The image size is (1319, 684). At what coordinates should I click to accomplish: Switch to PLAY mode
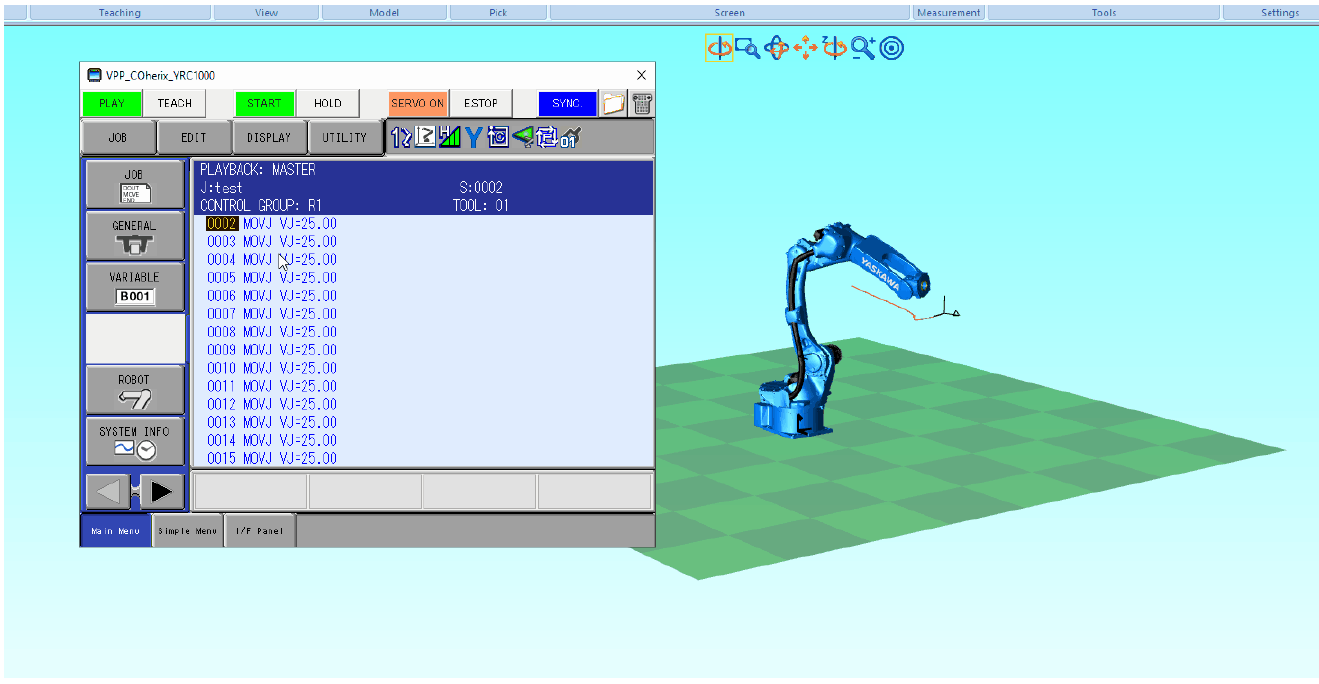coord(112,103)
